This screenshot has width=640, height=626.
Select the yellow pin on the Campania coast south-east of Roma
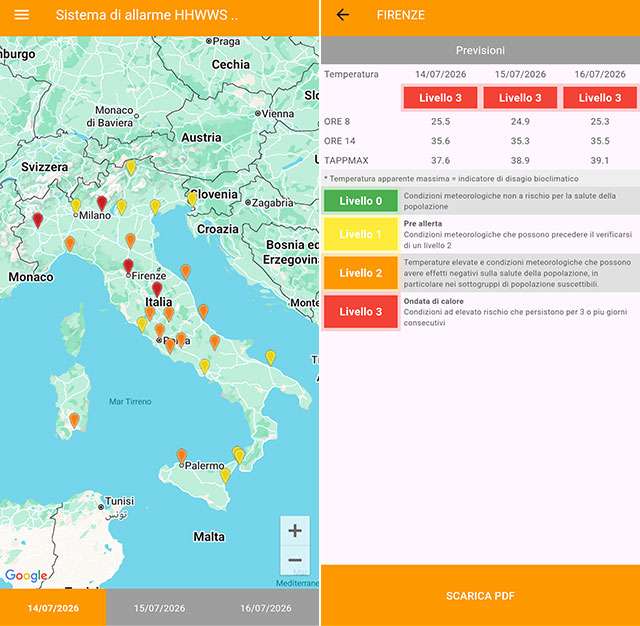204,366
